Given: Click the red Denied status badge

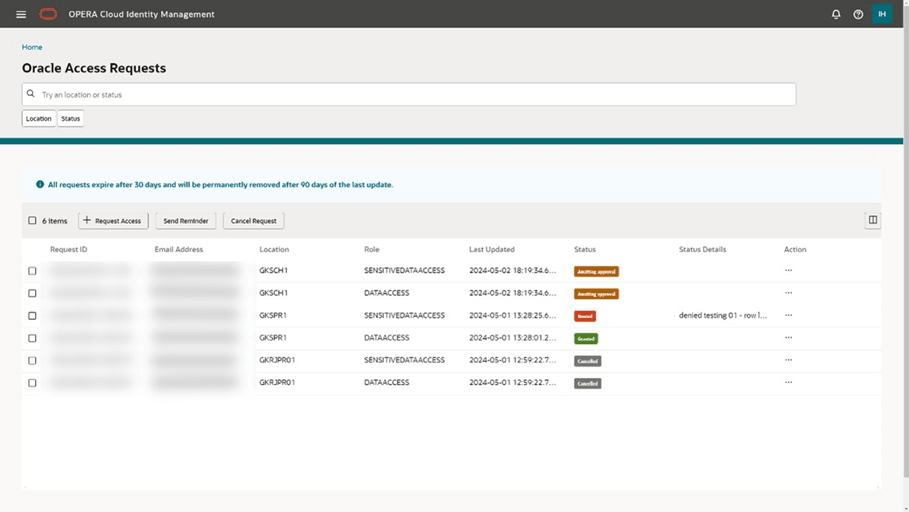Looking at the screenshot, I should (x=585, y=316).
